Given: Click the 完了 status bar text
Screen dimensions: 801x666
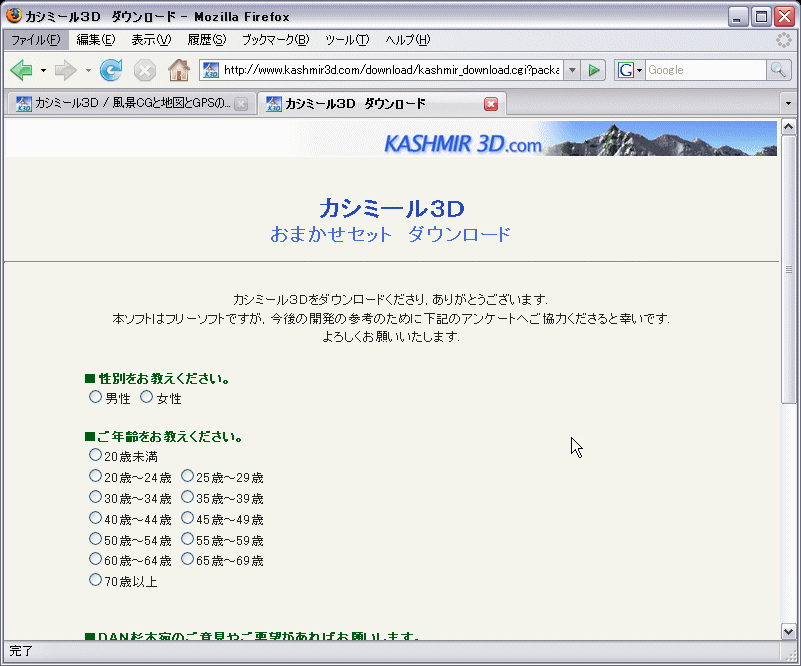Looking at the screenshot, I should [21, 651].
